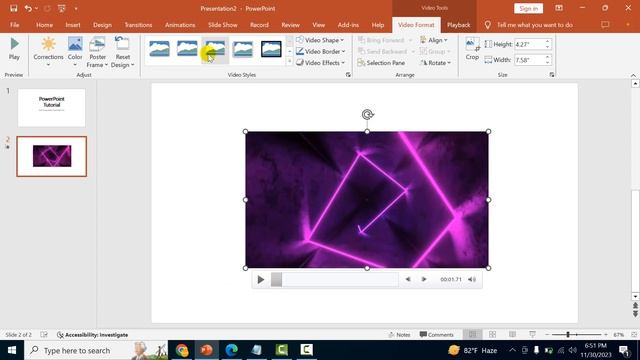The width and height of the screenshot is (640, 360).
Task: Open the Video Border dropdown
Action: pos(321,51)
